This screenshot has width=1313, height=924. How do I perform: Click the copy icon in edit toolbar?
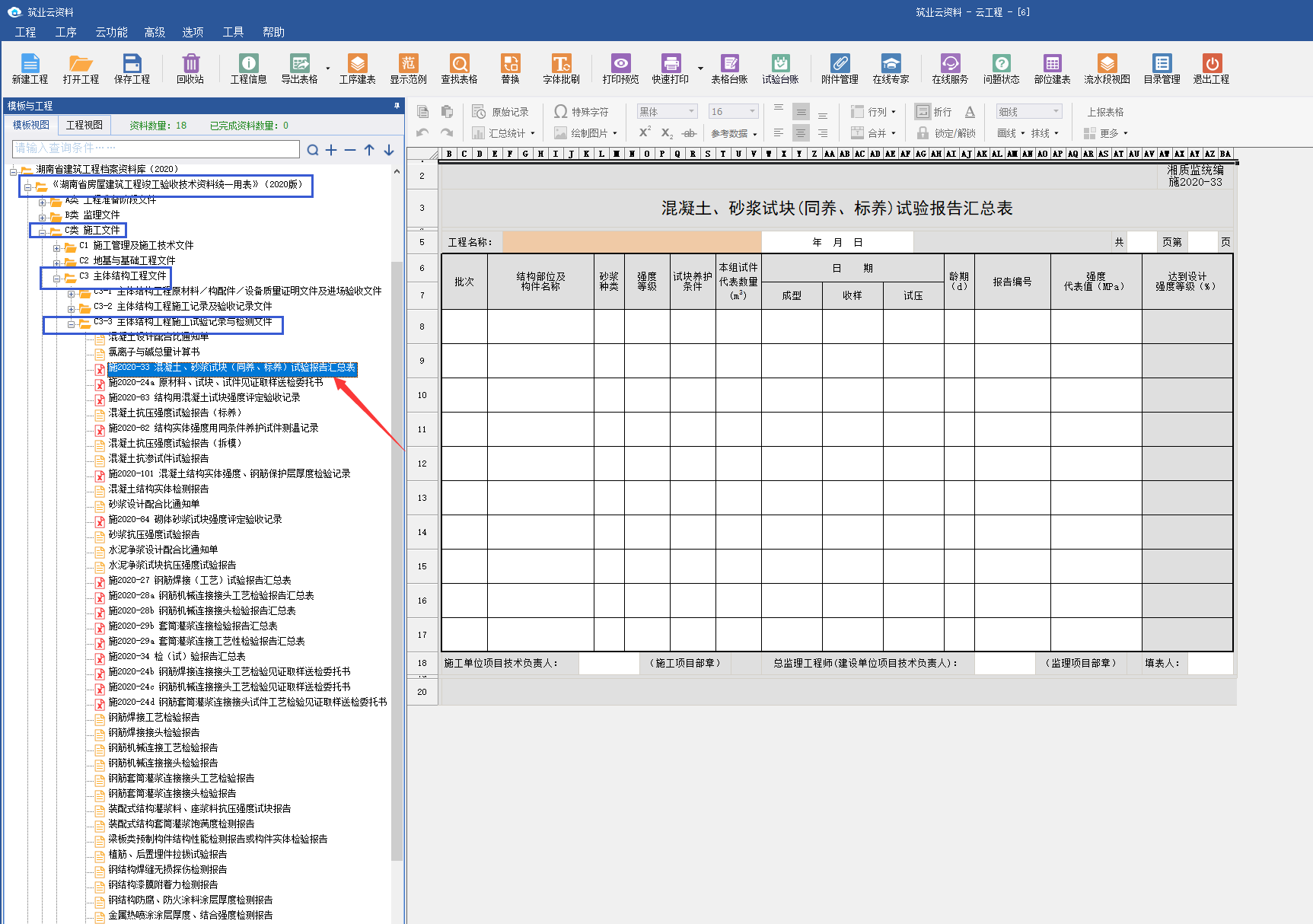click(x=423, y=112)
